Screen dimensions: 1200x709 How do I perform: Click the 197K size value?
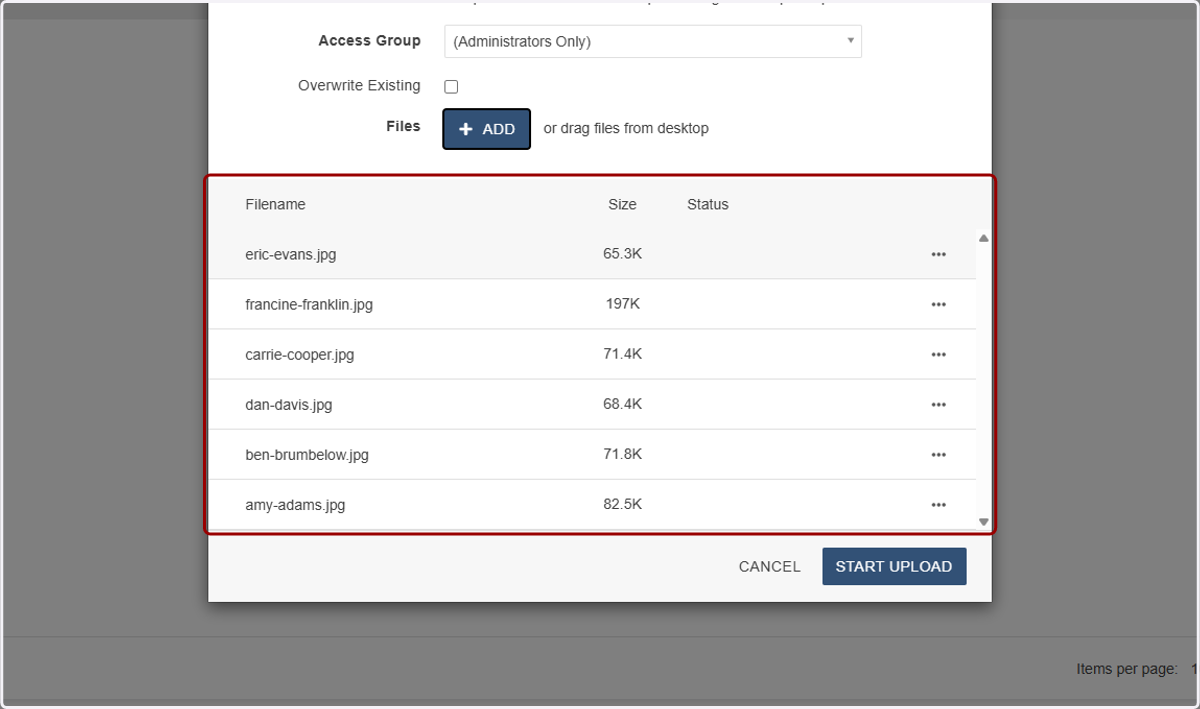coord(622,304)
